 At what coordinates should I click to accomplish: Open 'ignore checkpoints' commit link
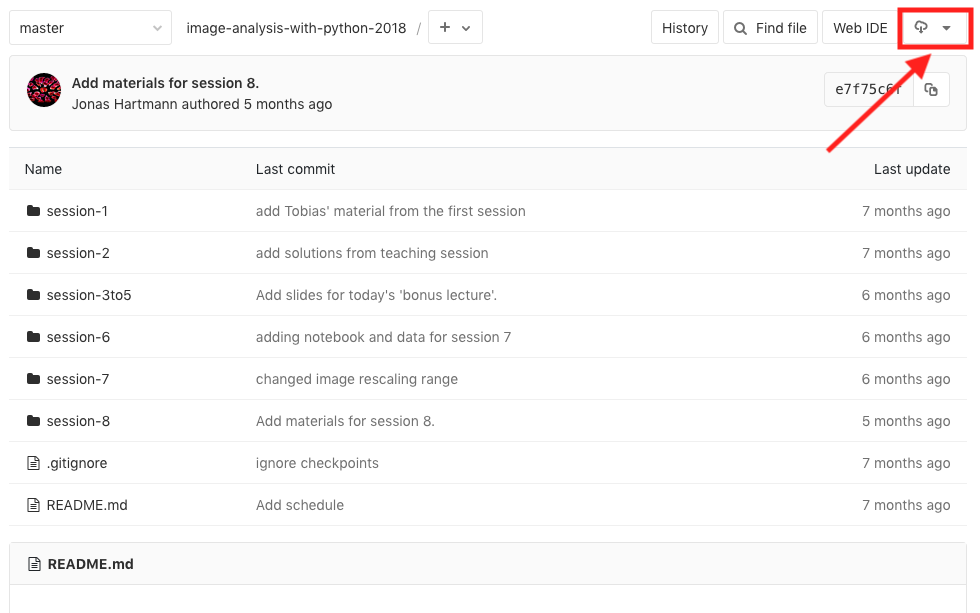point(317,463)
